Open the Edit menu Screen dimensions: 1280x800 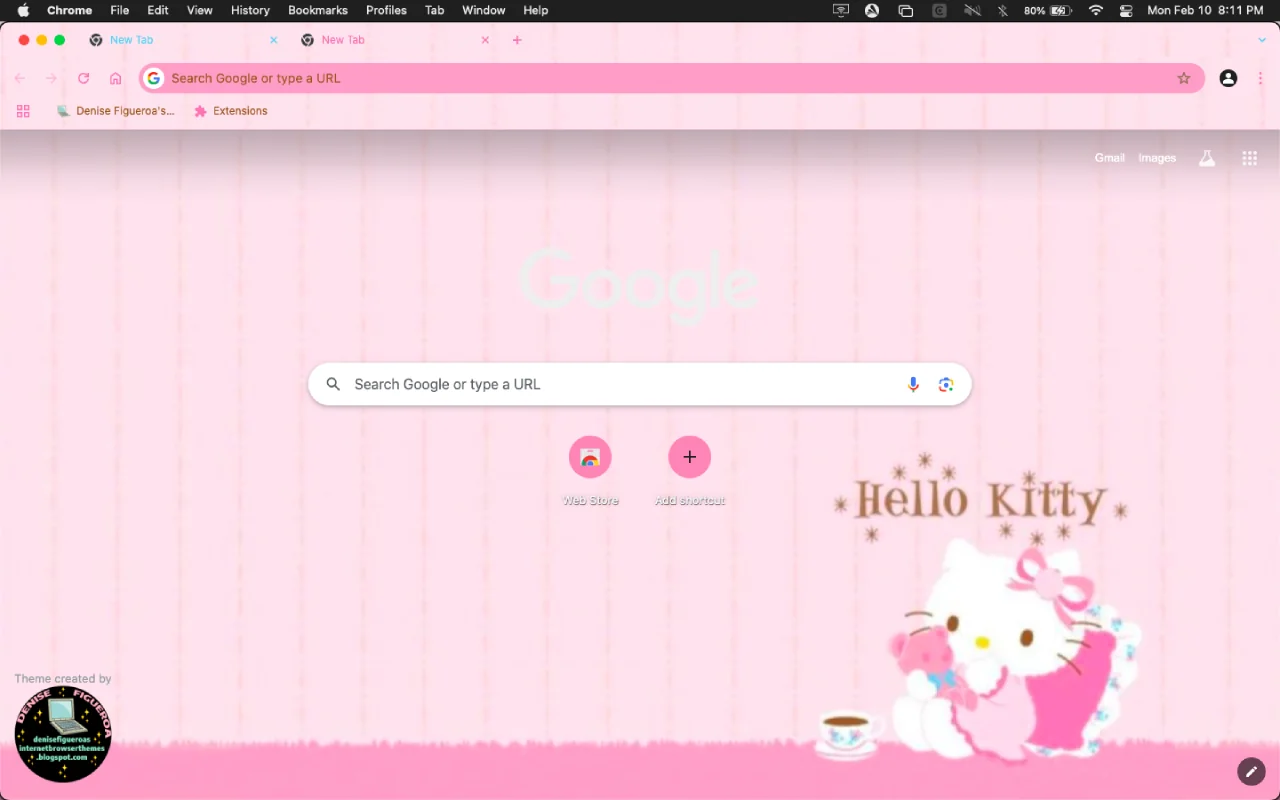point(158,10)
